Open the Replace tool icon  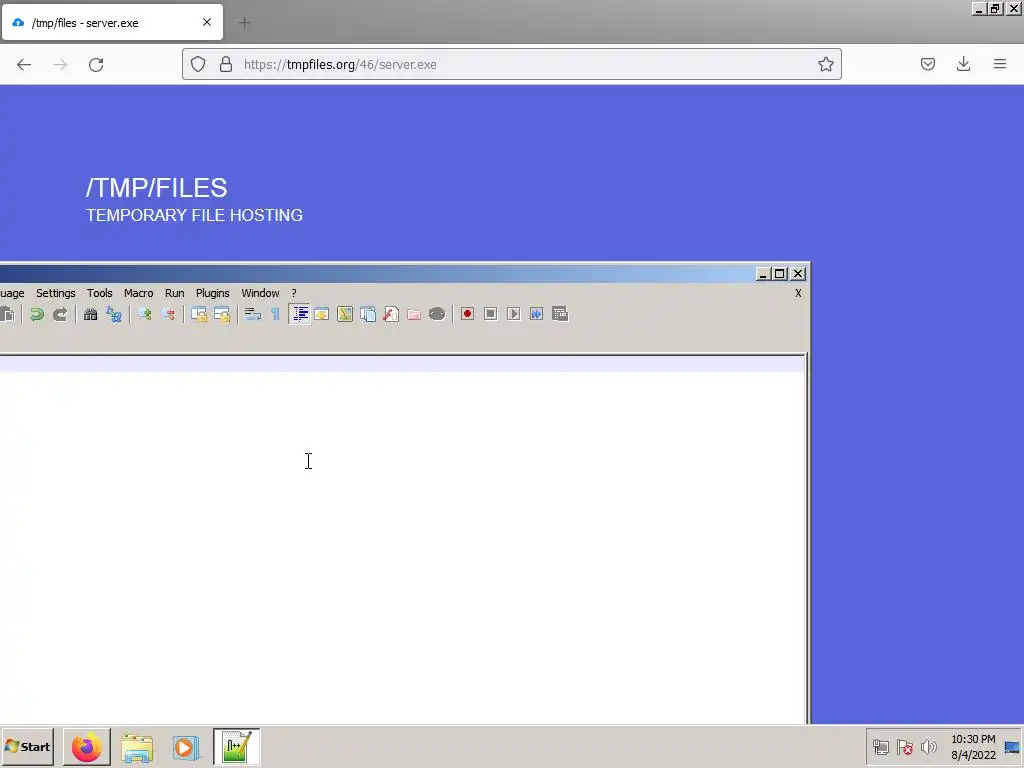(114, 315)
